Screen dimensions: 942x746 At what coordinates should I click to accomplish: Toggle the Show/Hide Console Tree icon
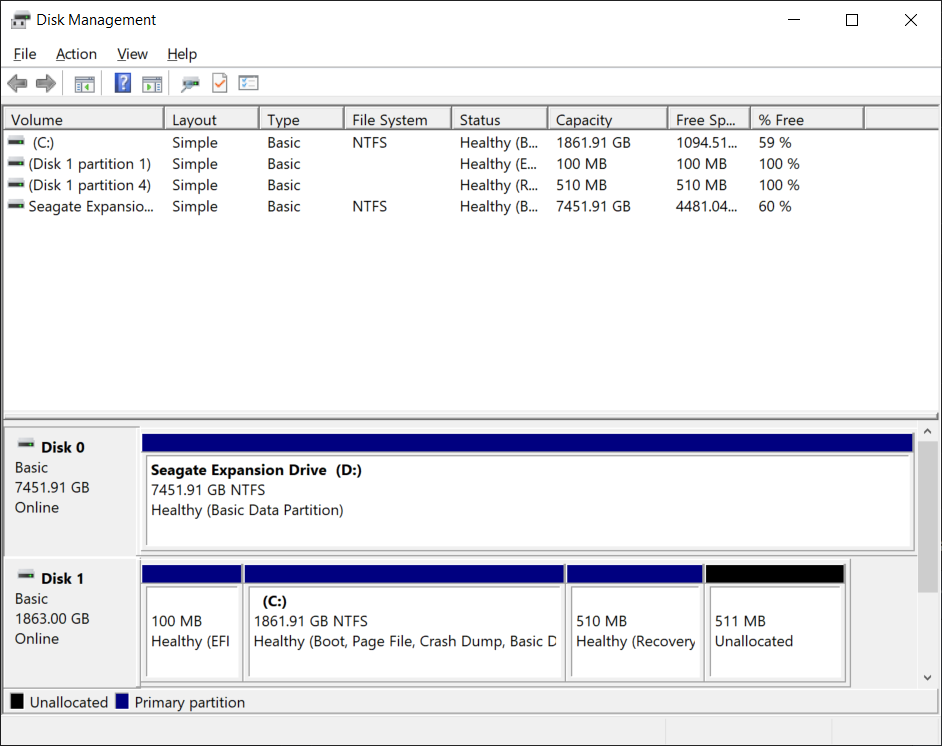(84, 83)
